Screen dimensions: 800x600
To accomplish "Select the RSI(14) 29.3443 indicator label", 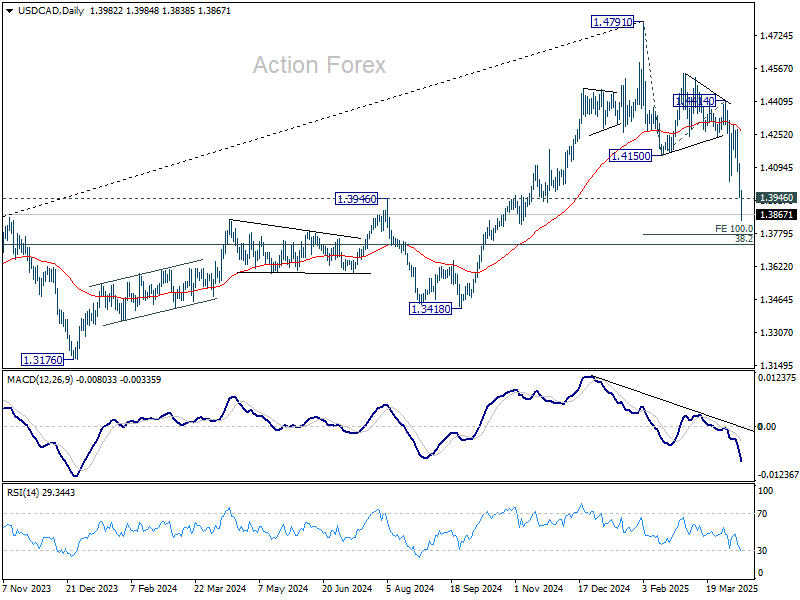I will (41, 493).
